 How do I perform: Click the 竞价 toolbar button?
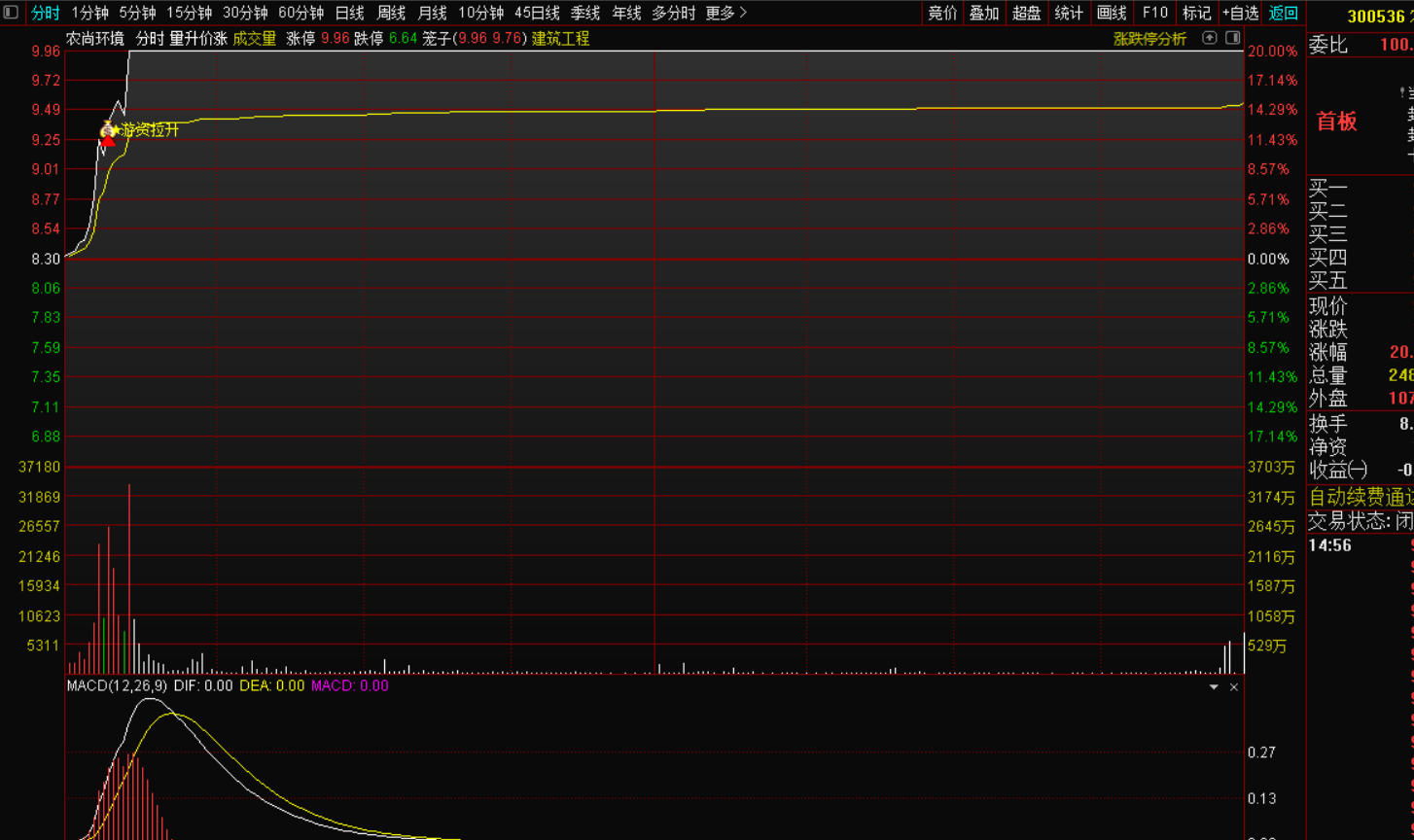[942, 13]
